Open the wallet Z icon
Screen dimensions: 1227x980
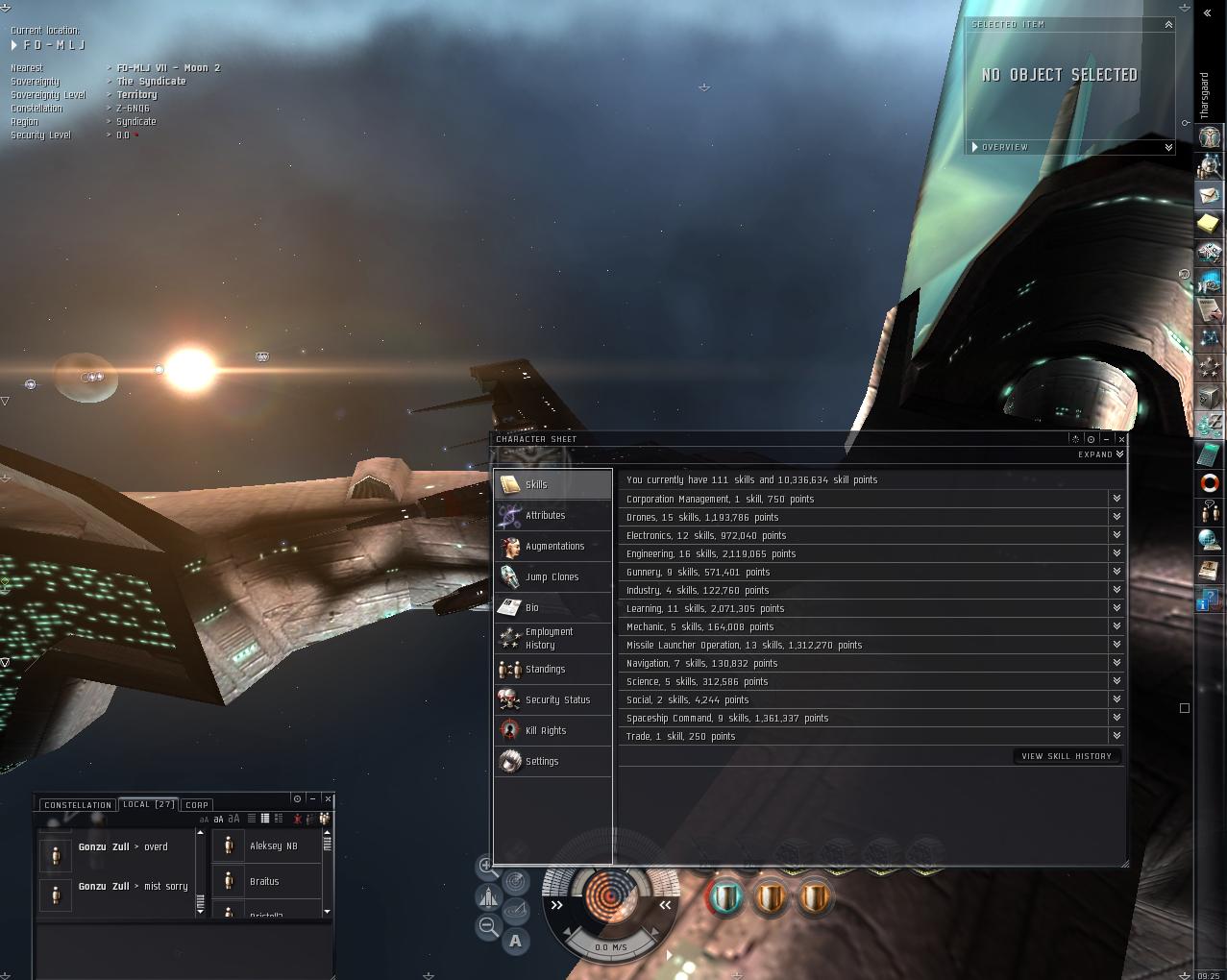coord(1210,424)
